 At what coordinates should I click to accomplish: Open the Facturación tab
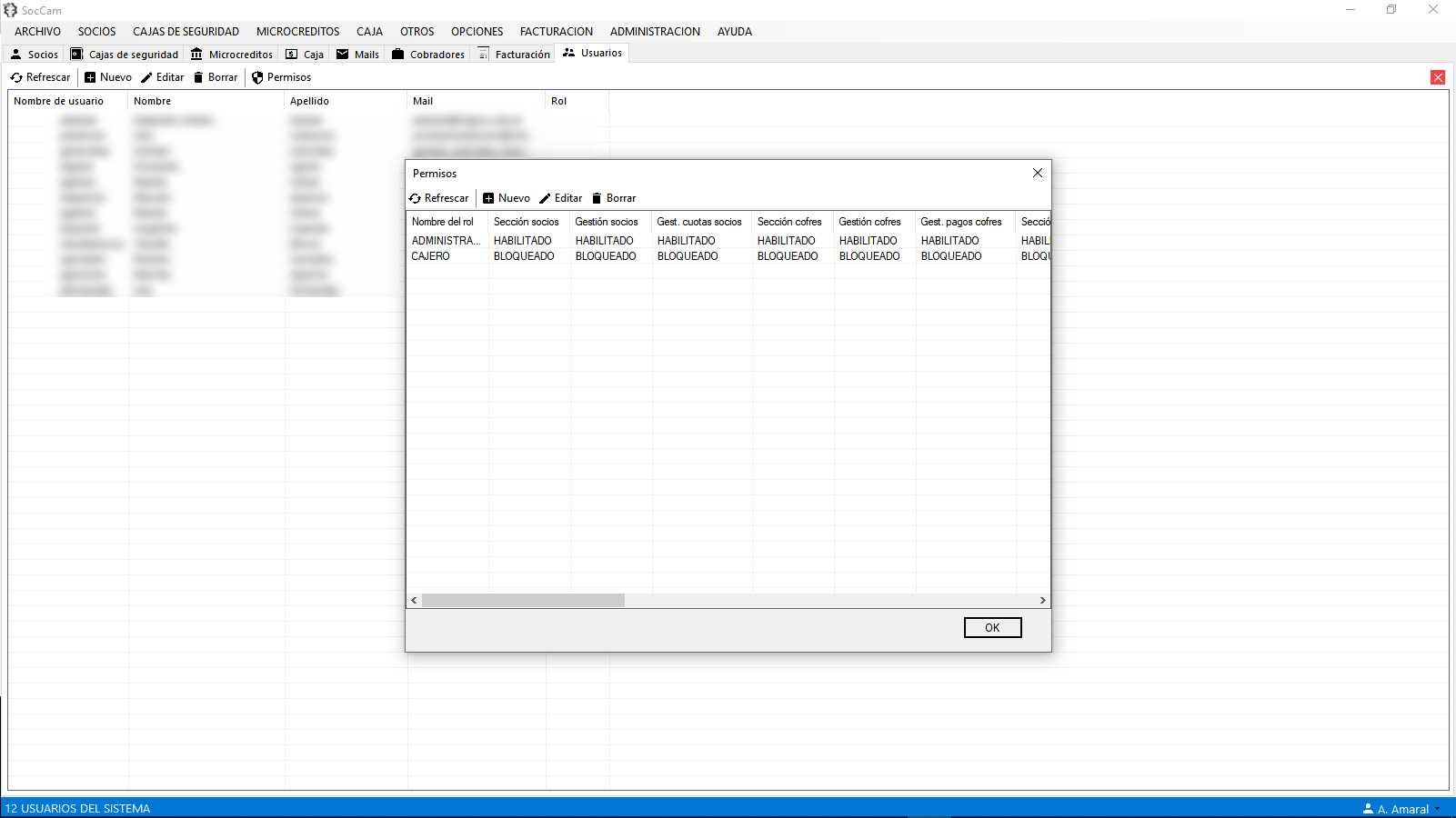514,55
